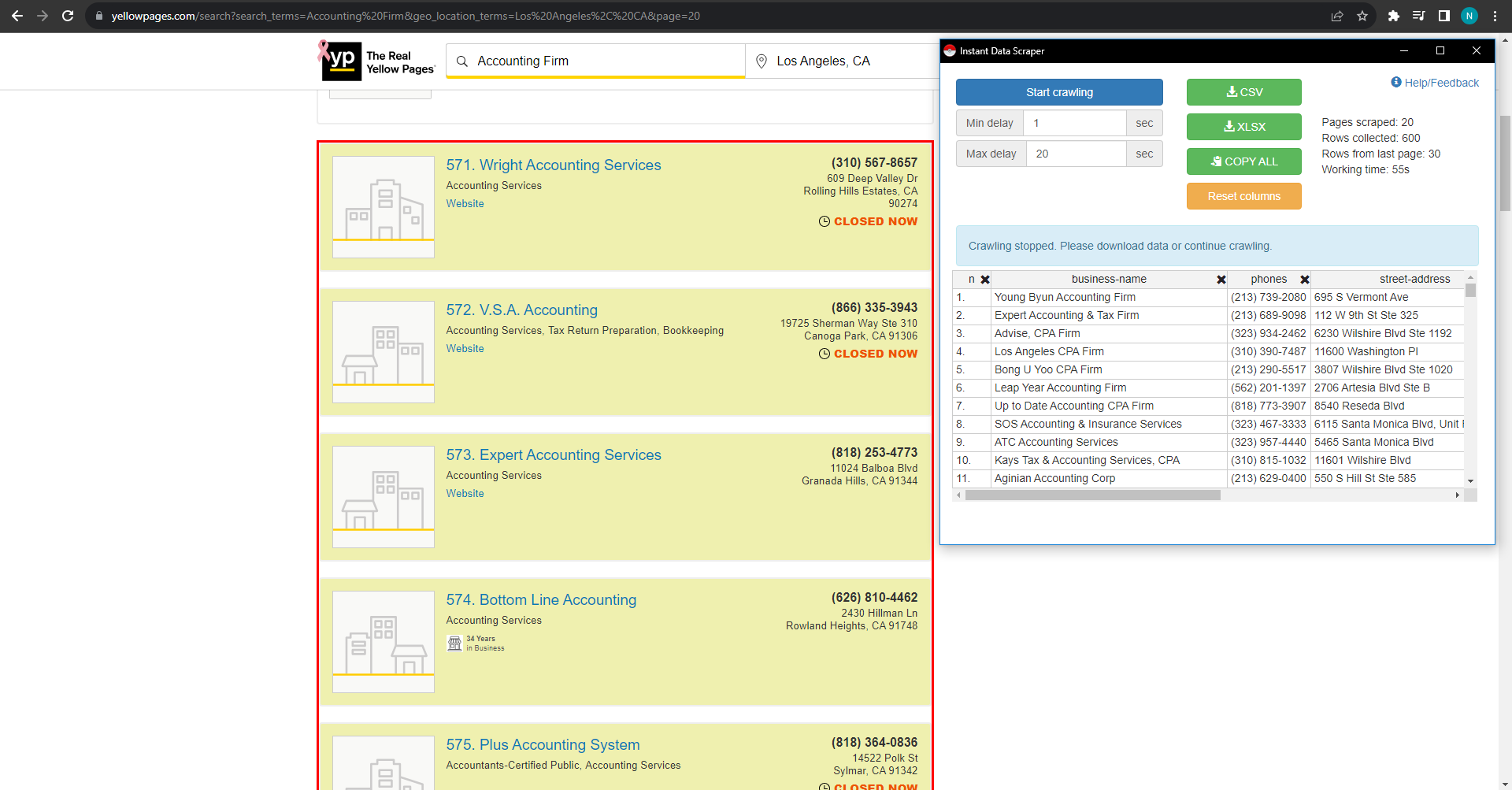The image size is (1512, 790).
Task: Open the Bottom Line Accounting thumbnail
Action: (384, 642)
